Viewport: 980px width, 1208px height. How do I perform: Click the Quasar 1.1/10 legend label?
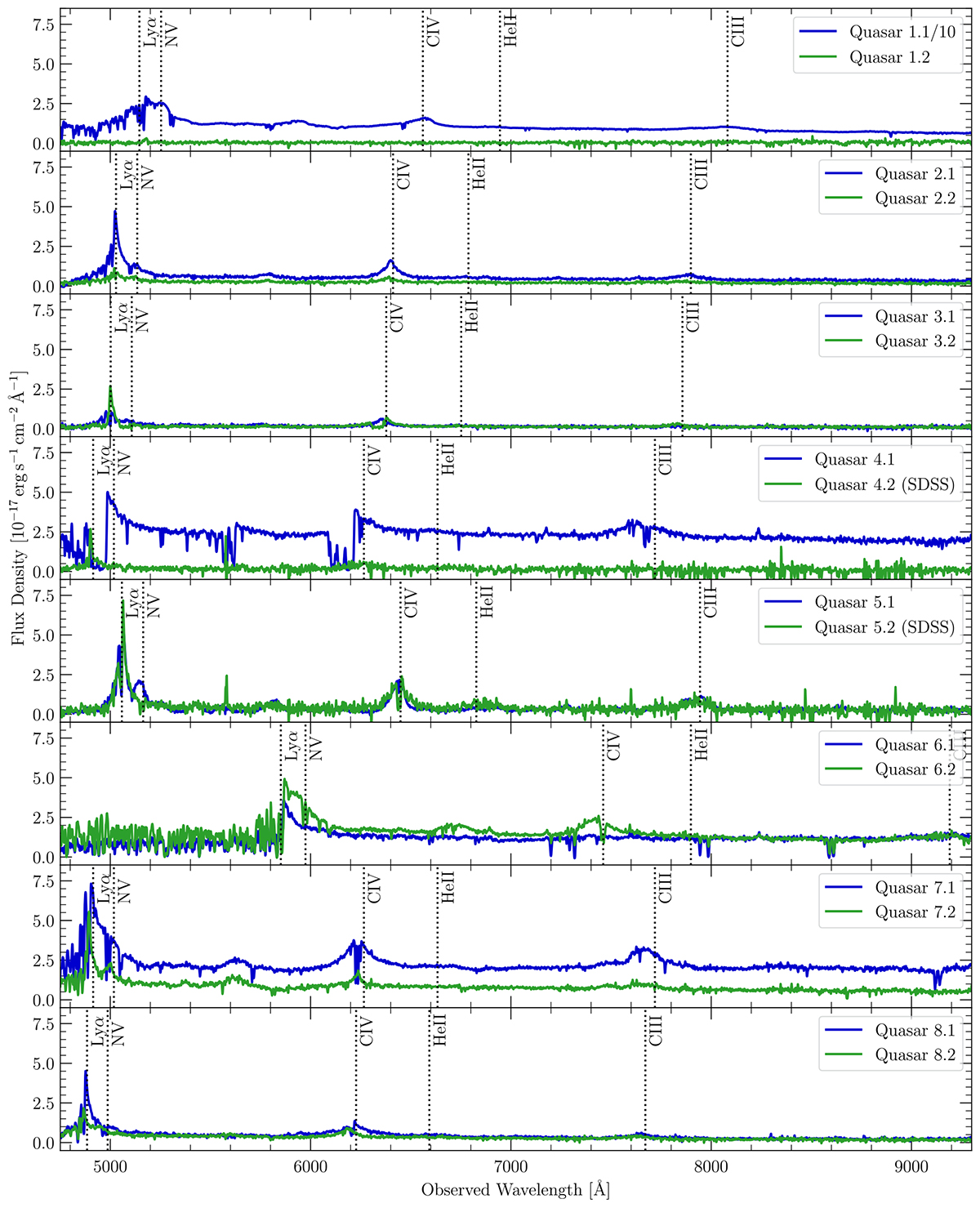tap(902, 33)
